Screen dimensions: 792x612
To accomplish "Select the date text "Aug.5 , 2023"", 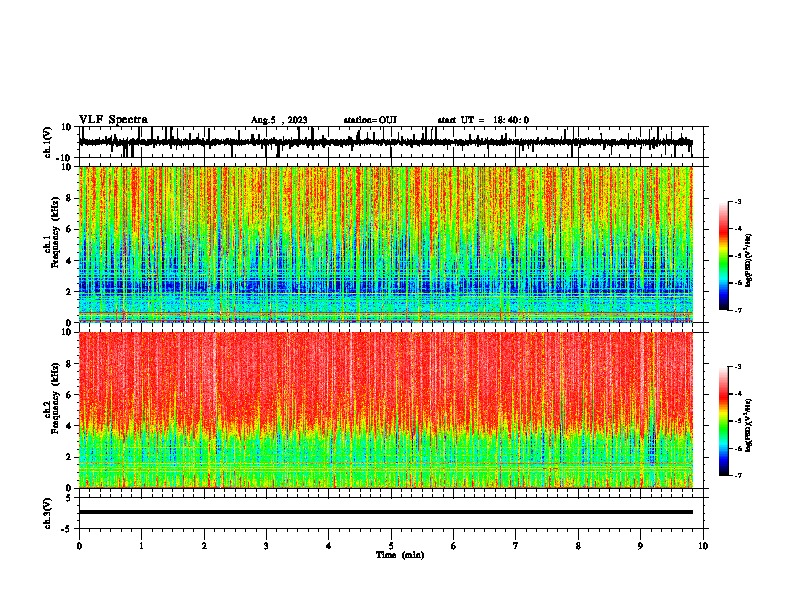I will 279,120.
